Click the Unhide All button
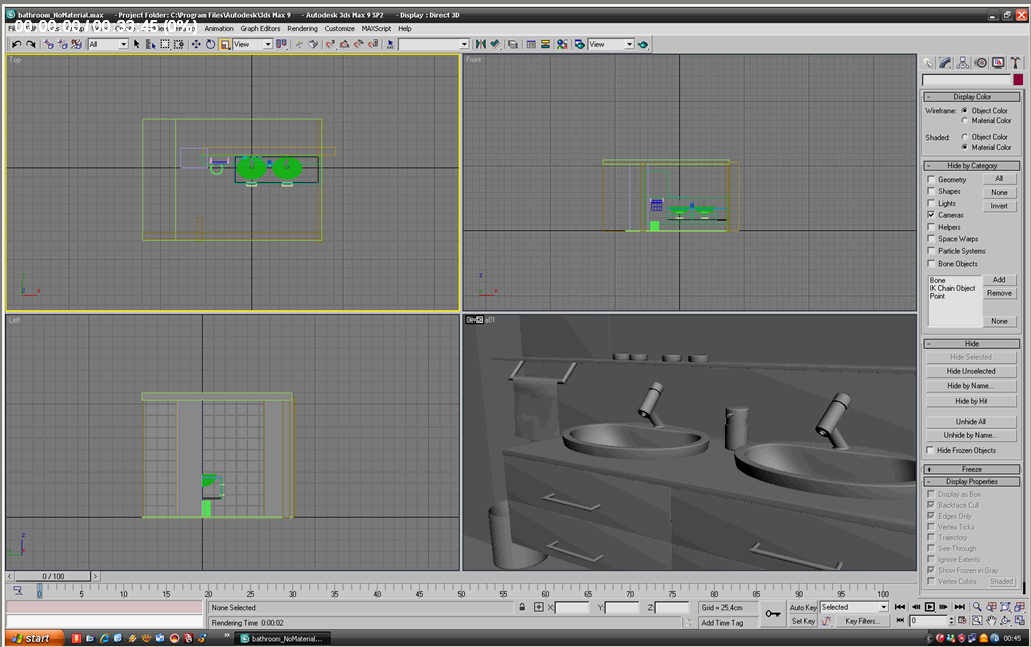The image size is (1031, 647). tap(971, 422)
